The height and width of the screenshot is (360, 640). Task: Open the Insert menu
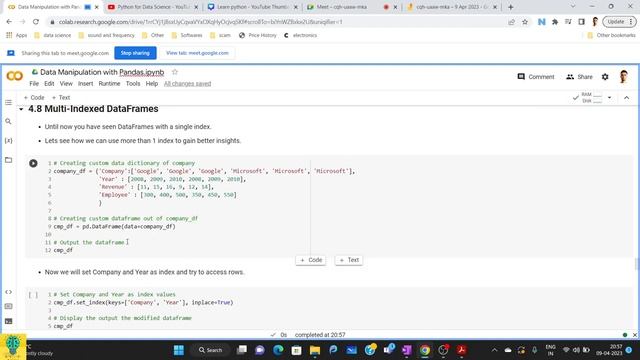pyautogui.click(x=85, y=84)
